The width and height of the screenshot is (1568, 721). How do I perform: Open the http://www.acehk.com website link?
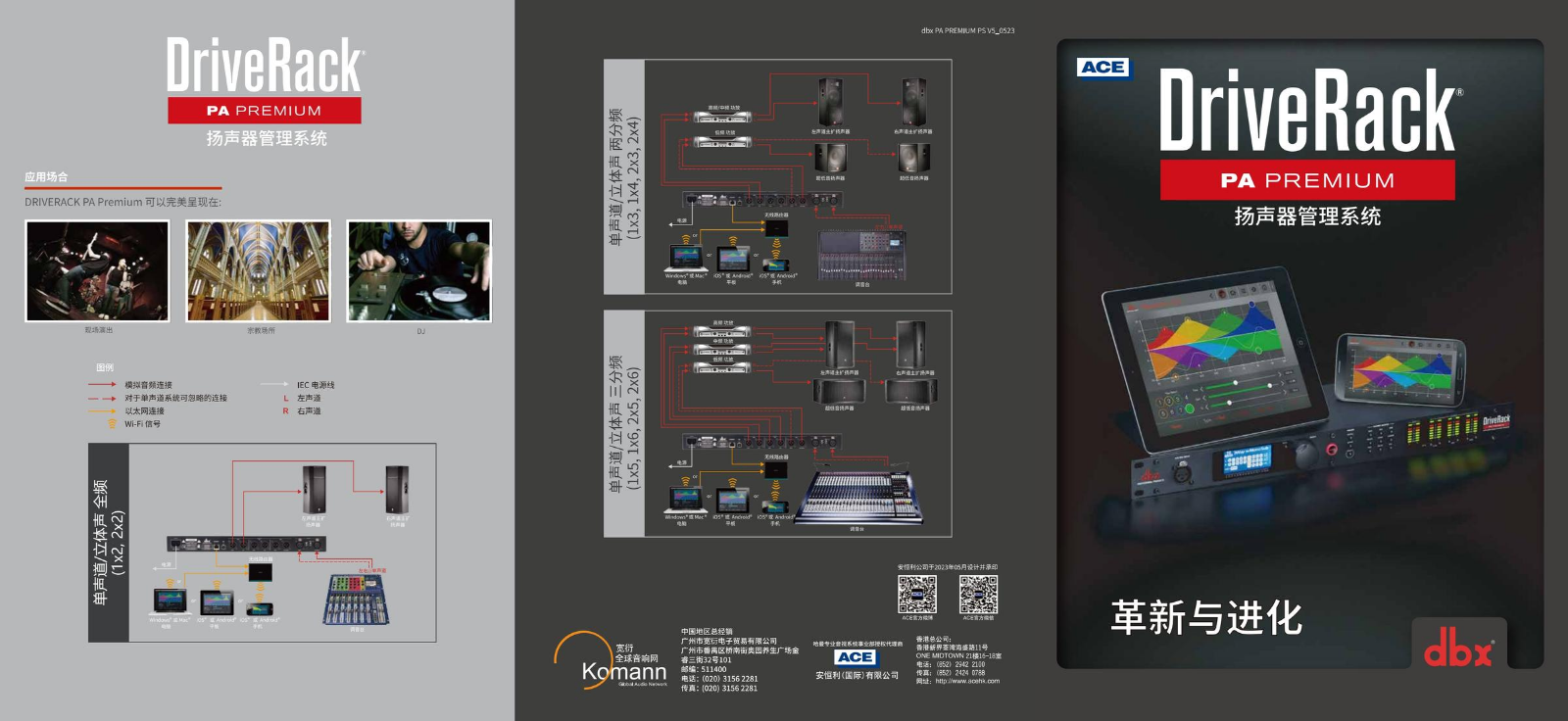[966, 681]
